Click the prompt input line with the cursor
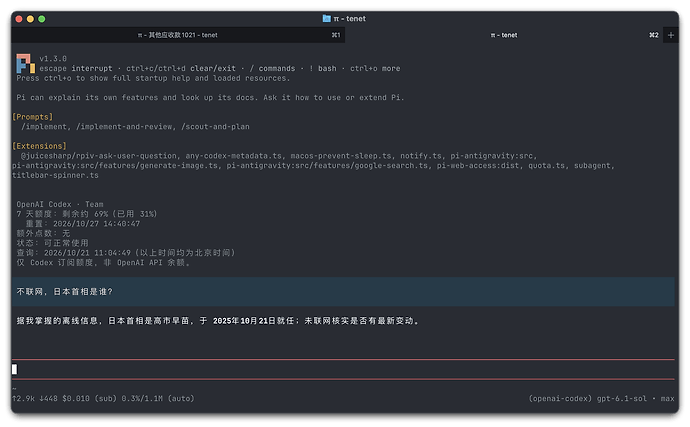Screen dimensions: 690x427 pos(343,369)
